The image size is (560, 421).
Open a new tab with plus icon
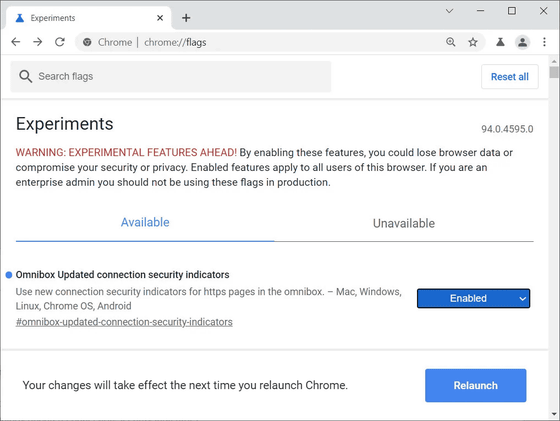pos(186,17)
